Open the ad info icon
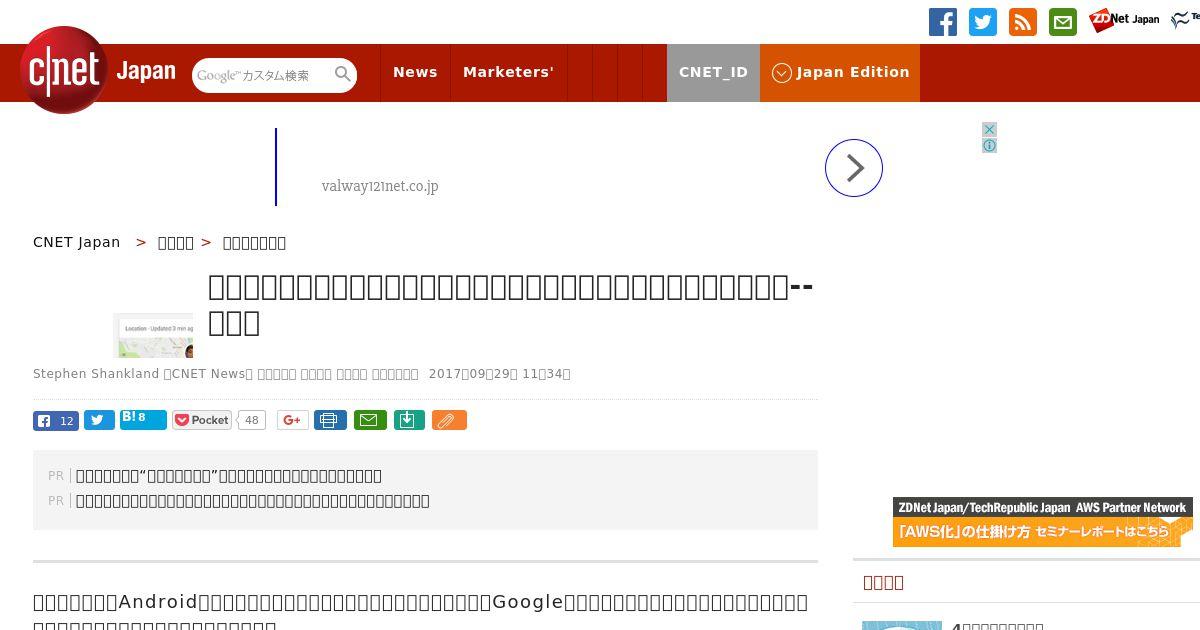Screen dimensions: 1200x630 click(x=989, y=146)
